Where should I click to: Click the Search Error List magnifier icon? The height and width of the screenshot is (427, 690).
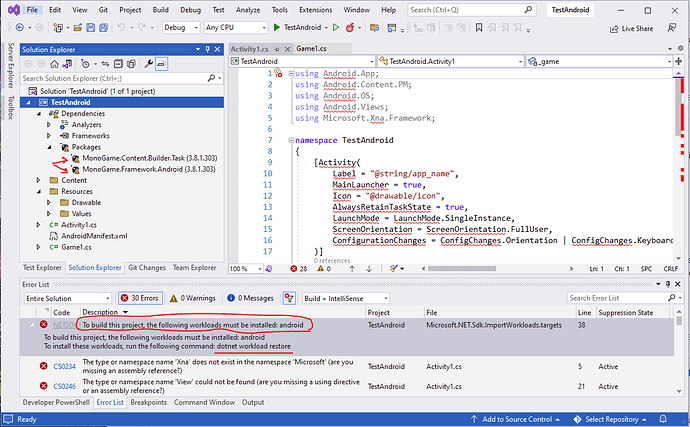672,298
